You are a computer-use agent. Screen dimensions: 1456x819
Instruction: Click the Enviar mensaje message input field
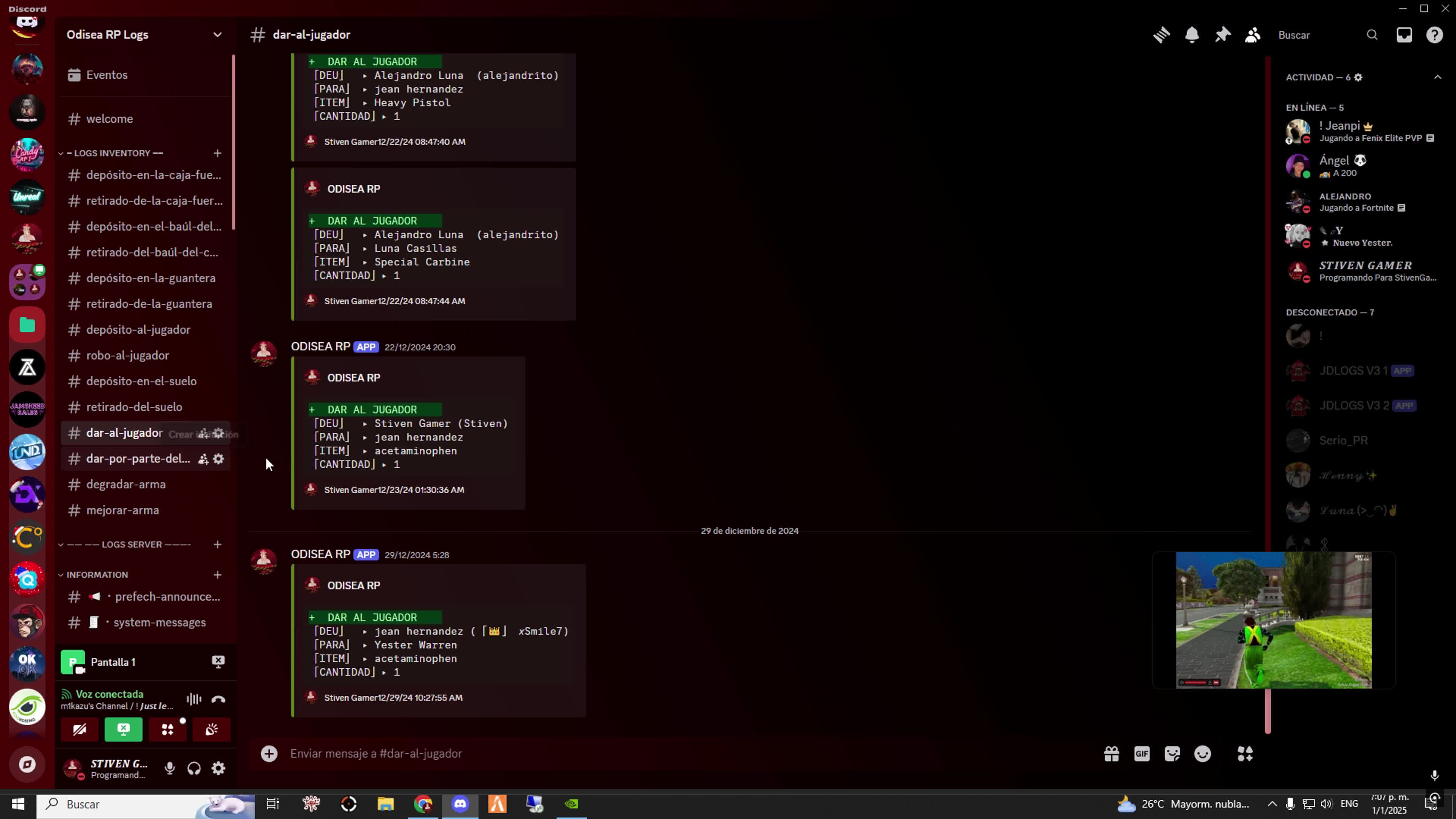pyautogui.click(x=509, y=753)
